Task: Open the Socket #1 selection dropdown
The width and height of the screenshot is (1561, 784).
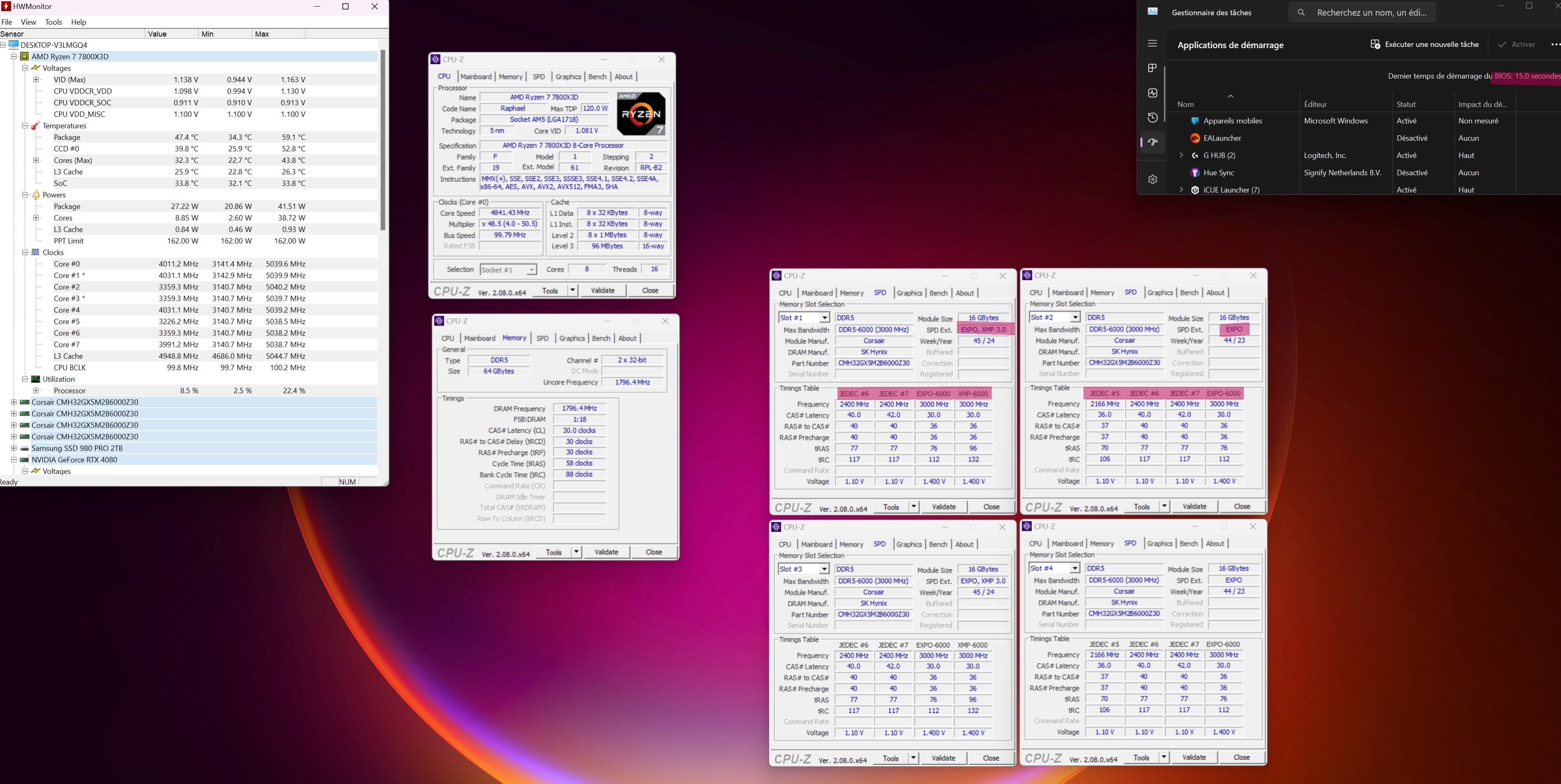Action: 531,270
